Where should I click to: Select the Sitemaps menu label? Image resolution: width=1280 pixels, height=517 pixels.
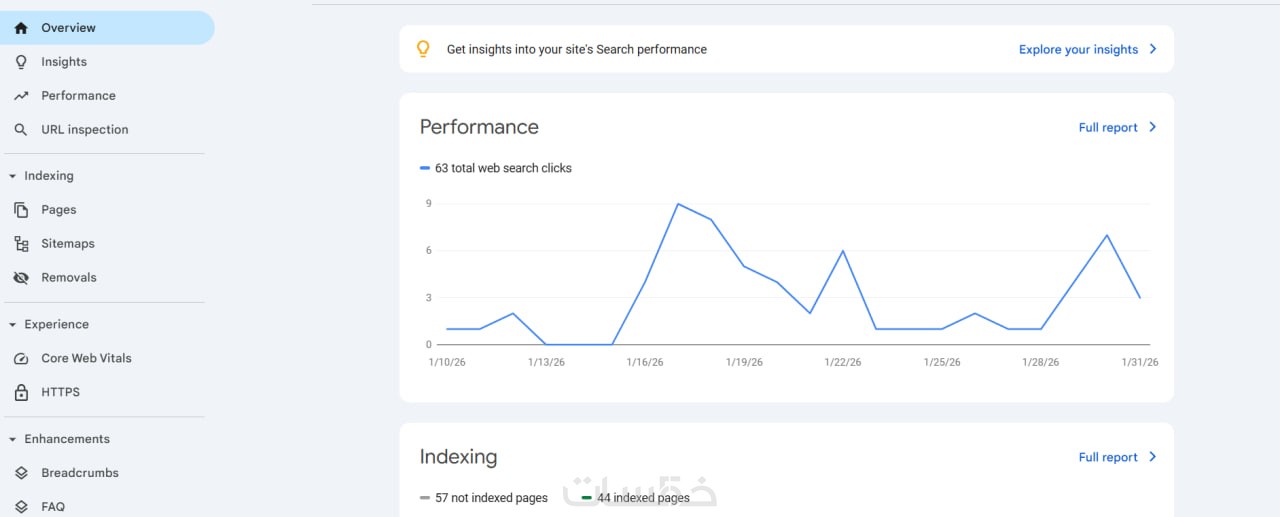68,244
